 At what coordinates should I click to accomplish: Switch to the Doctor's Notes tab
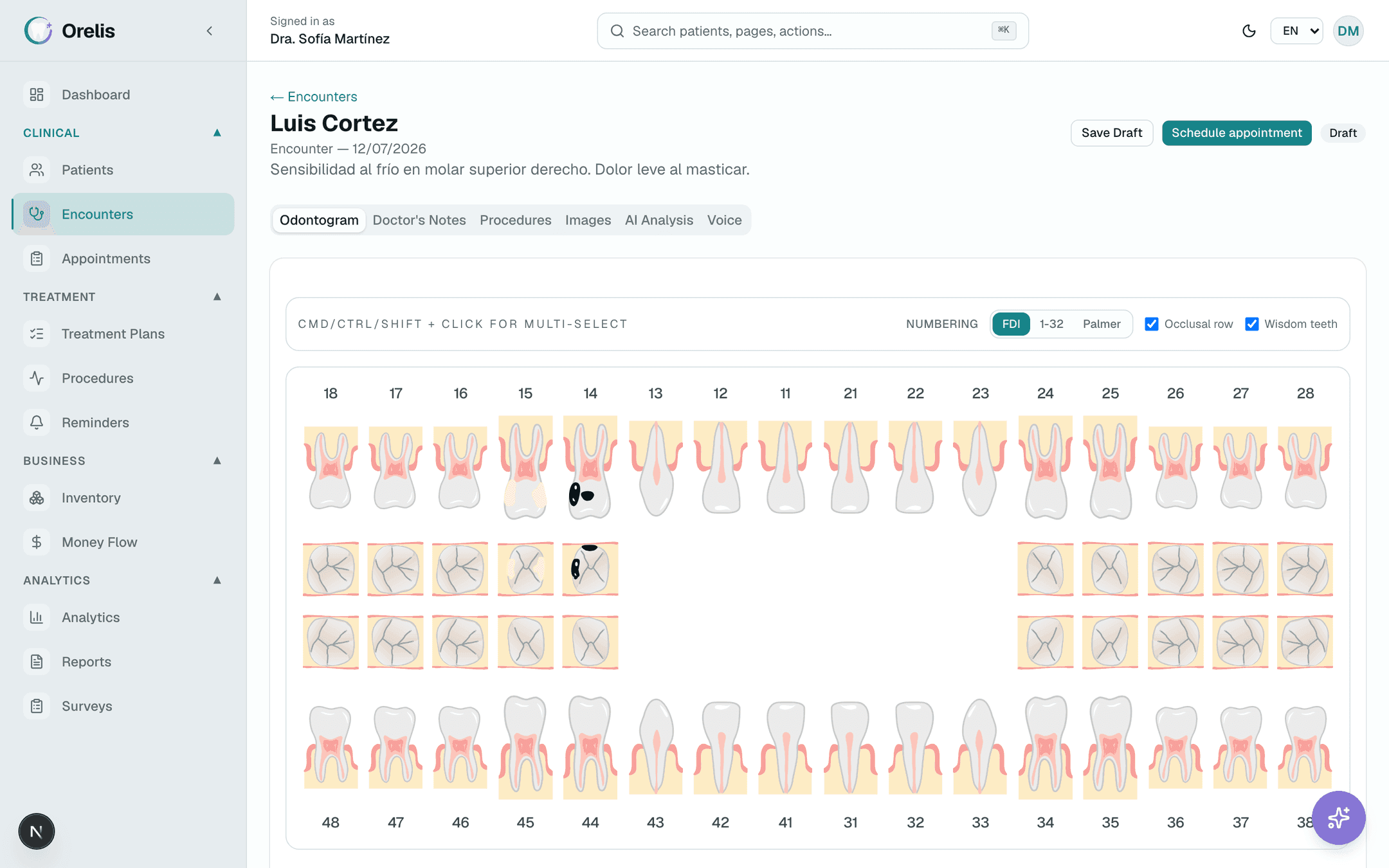419,220
